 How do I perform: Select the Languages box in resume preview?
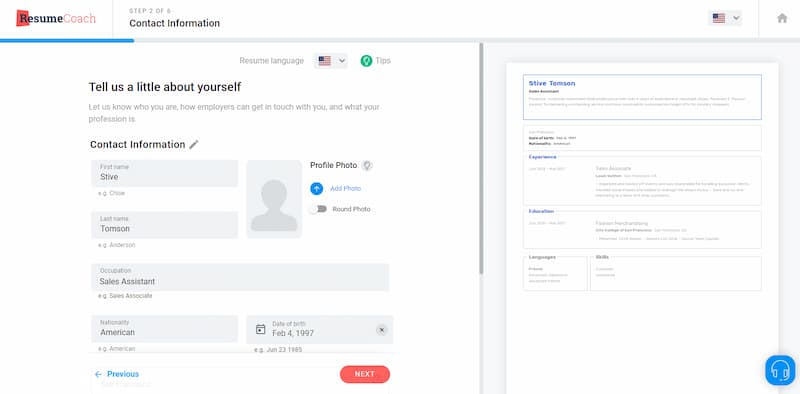click(x=555, y=273)
